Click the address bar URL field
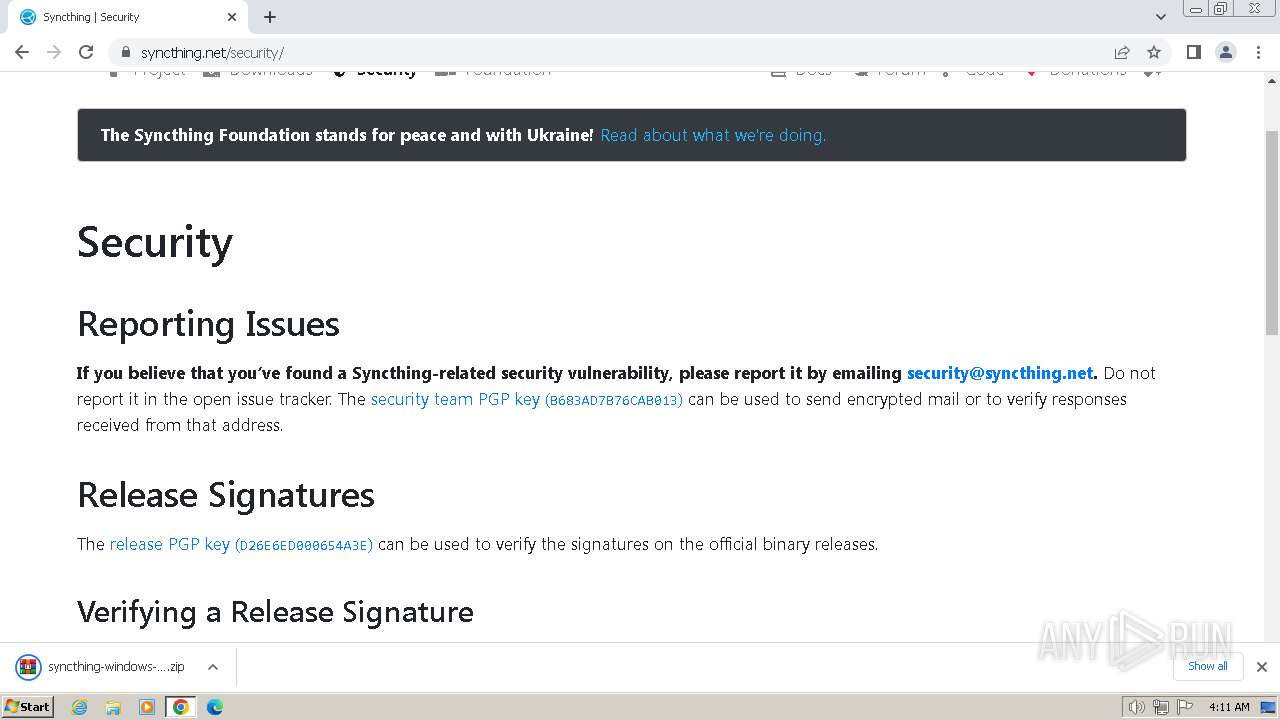Screen dimensions: 1280x720 click(x=620, y=52)
